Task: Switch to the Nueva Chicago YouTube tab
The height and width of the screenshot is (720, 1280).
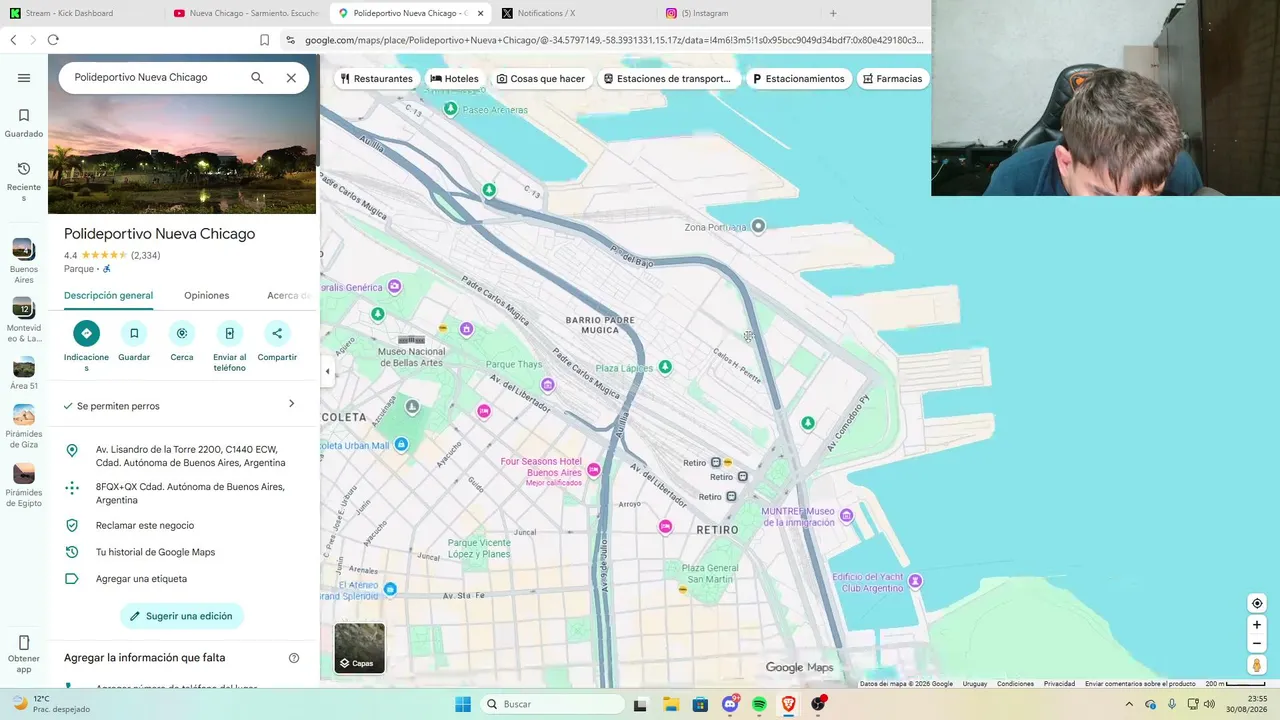Action: pos(245,13)
